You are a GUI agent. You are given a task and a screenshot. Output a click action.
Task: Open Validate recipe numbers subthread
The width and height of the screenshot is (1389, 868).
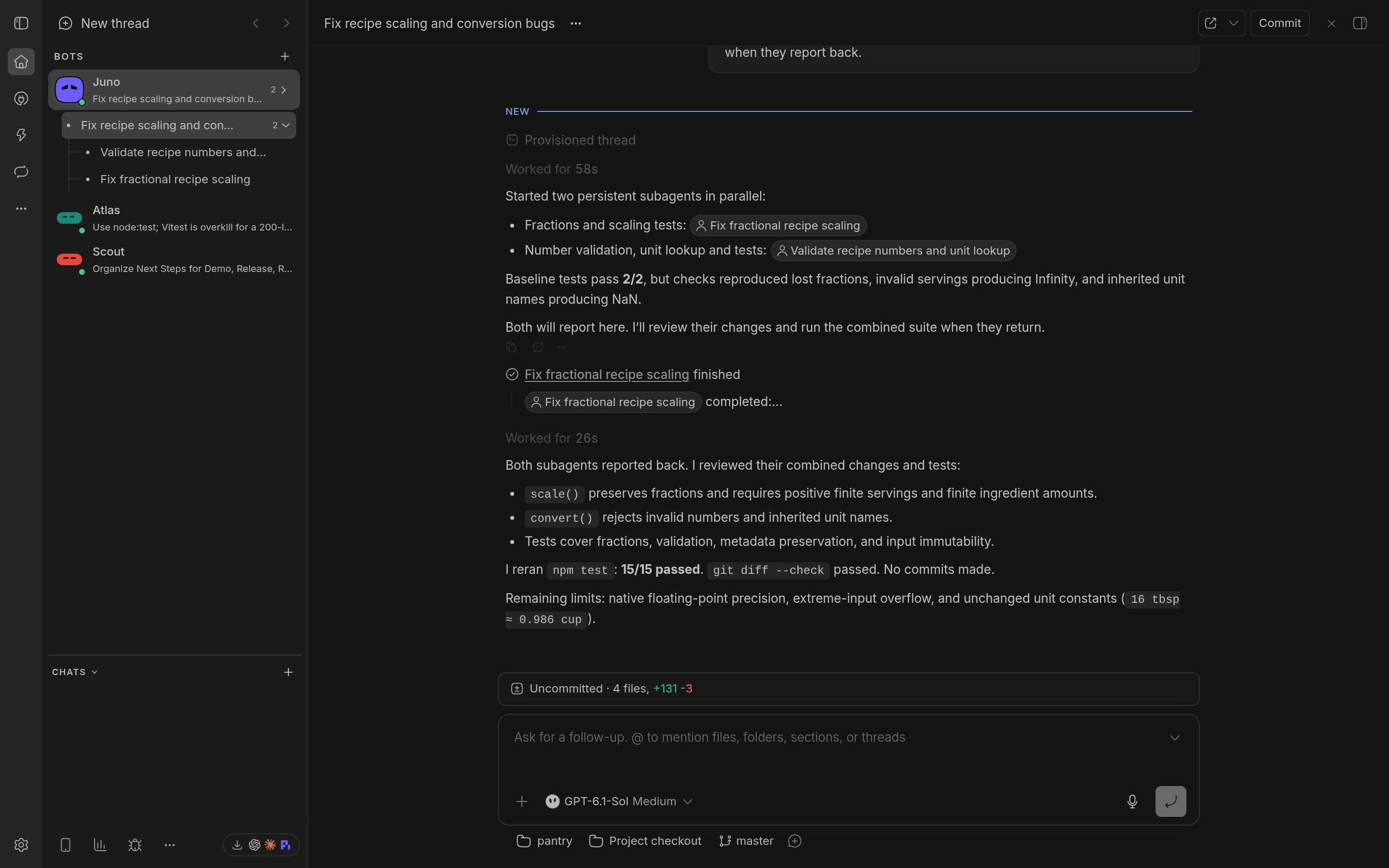point(182,152)
